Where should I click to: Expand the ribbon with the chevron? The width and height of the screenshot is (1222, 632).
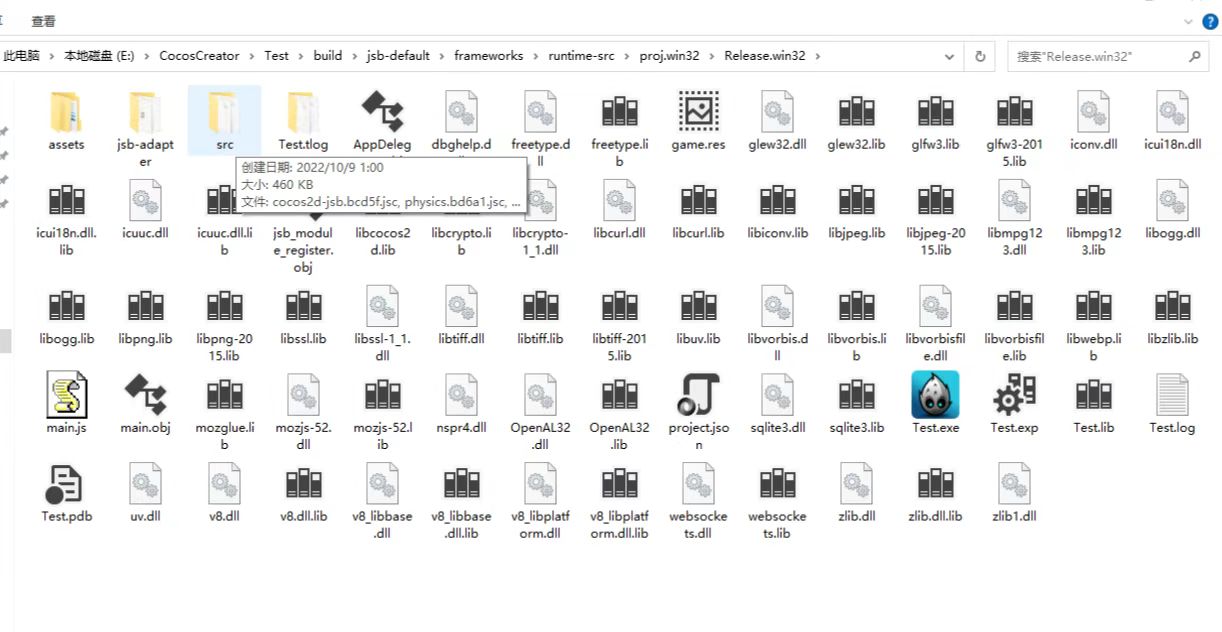pyautogui.click(x=1189, y=21)
